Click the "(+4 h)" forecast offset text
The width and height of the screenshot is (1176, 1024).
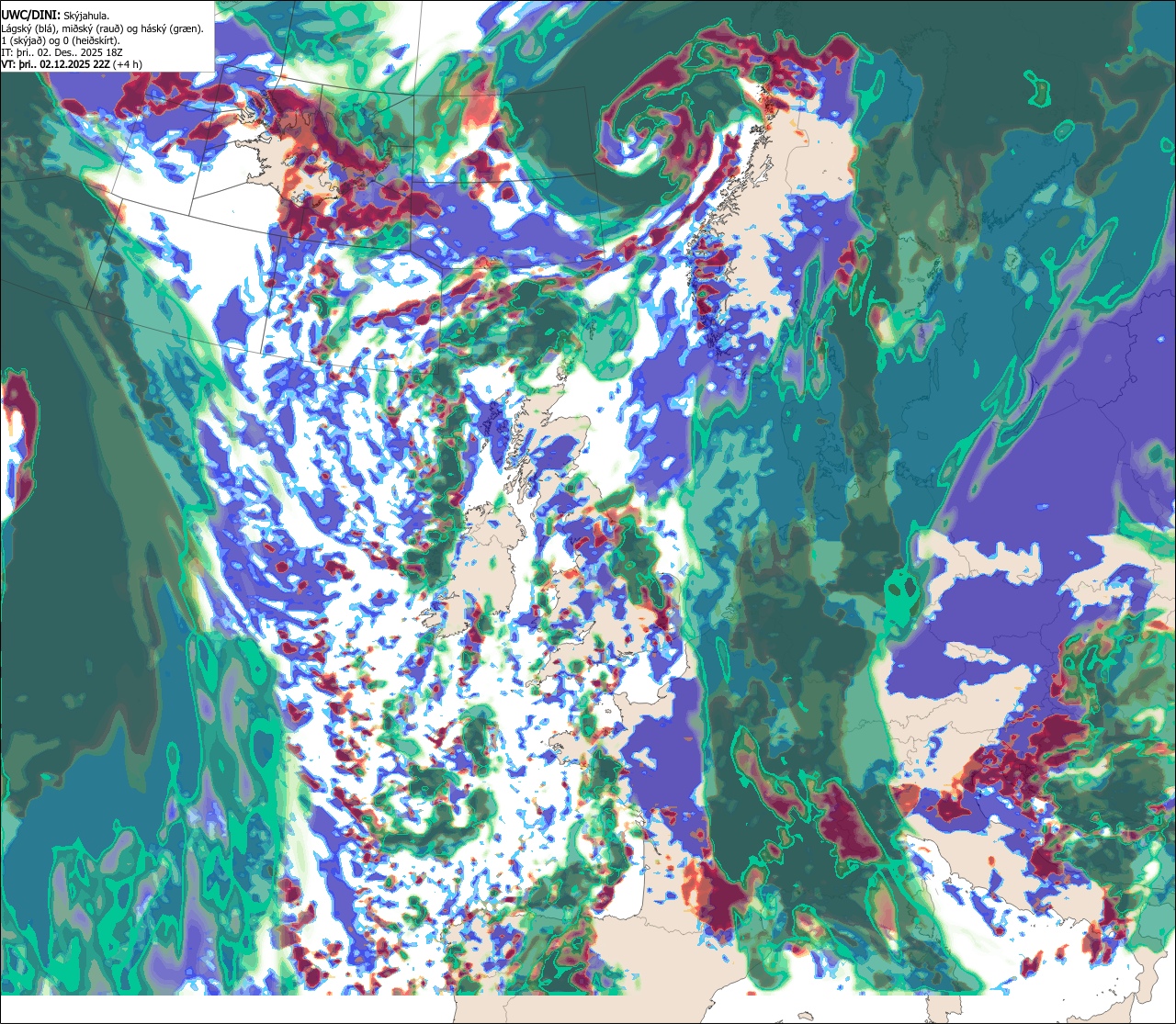(x=128, y=65)
